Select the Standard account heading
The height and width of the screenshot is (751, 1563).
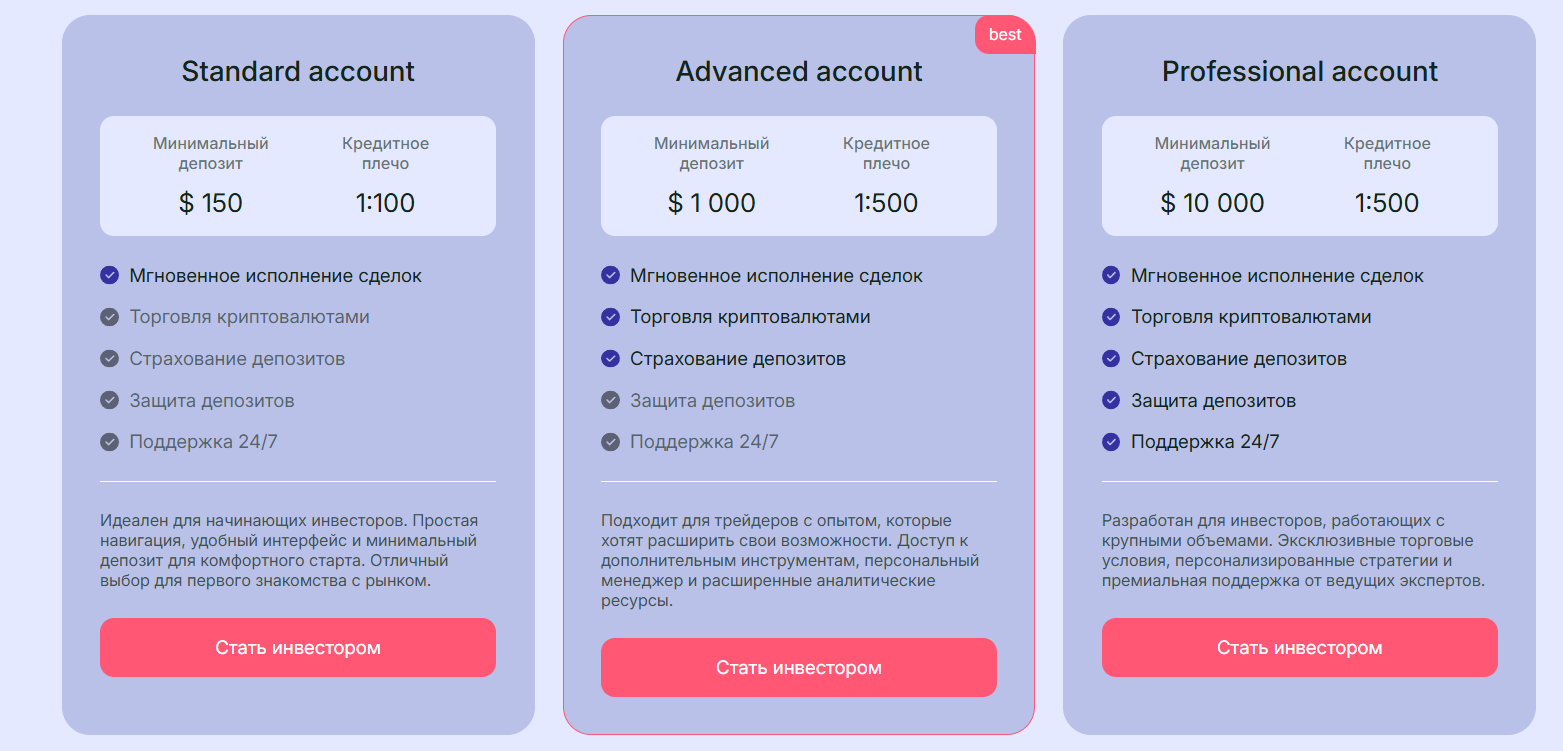[x=298, y=72]
